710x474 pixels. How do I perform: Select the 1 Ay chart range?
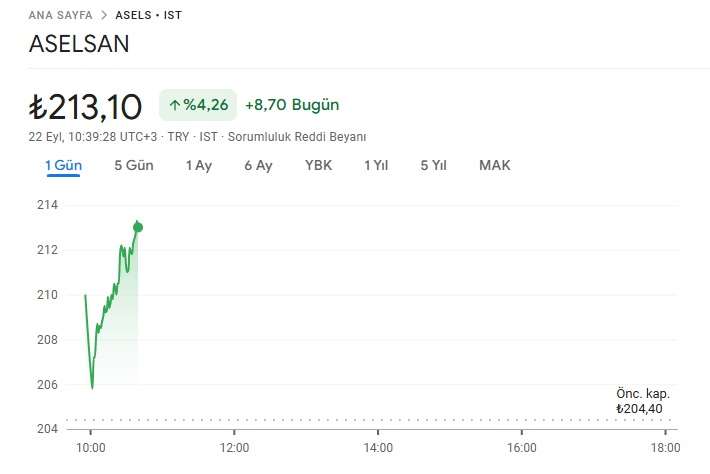coord(199,165)
